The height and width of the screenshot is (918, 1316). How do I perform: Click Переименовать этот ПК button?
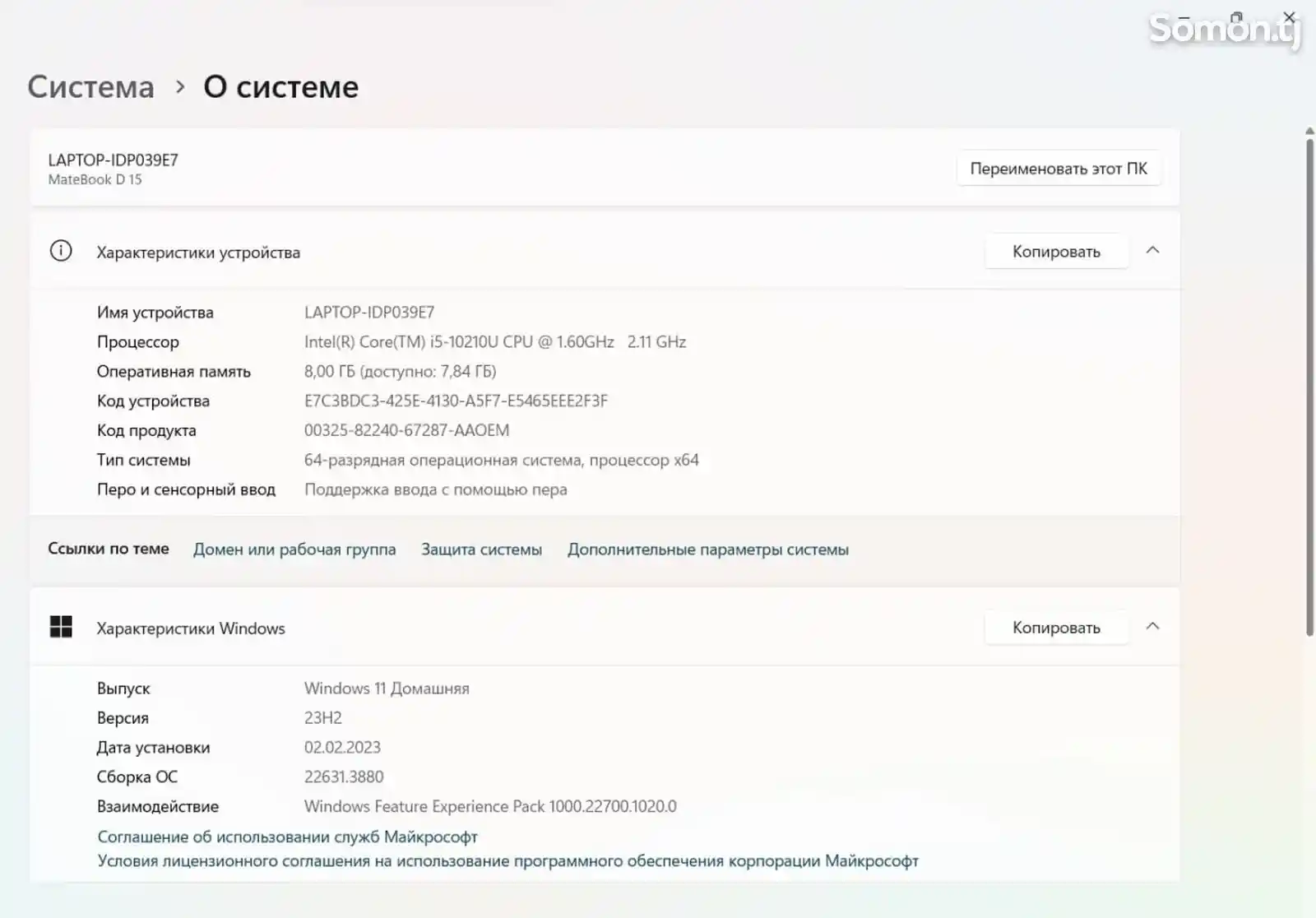click(x=1059, y=169)
